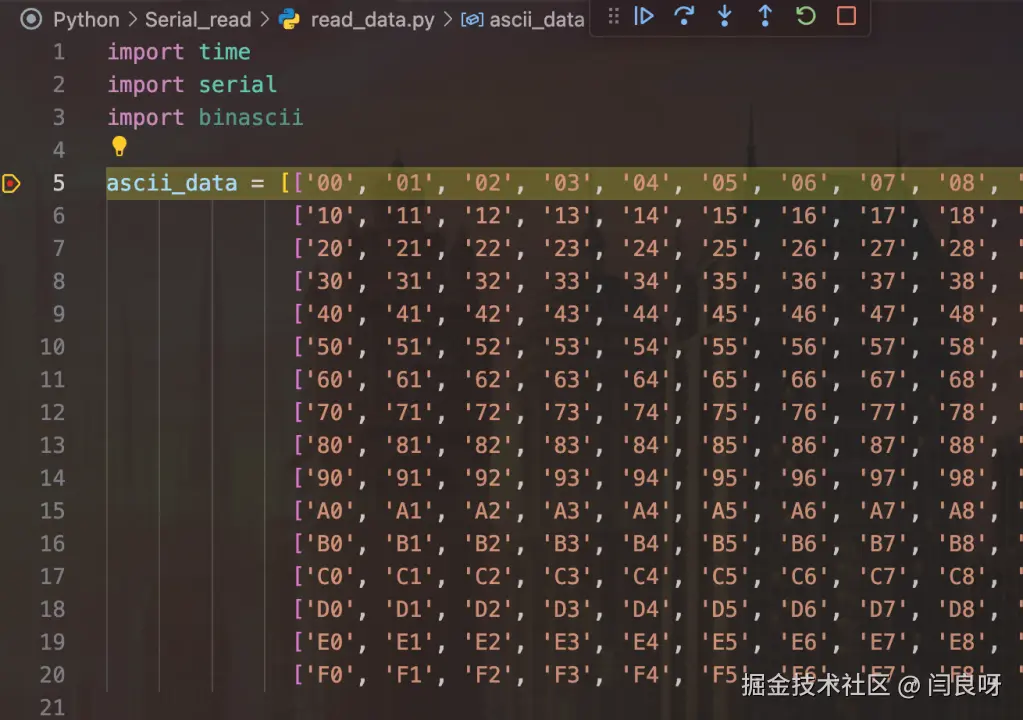The height and width of the screenshot is (720, 1023).
Task: Click the 'A5' string on line 15
Action: pos(725,511)
